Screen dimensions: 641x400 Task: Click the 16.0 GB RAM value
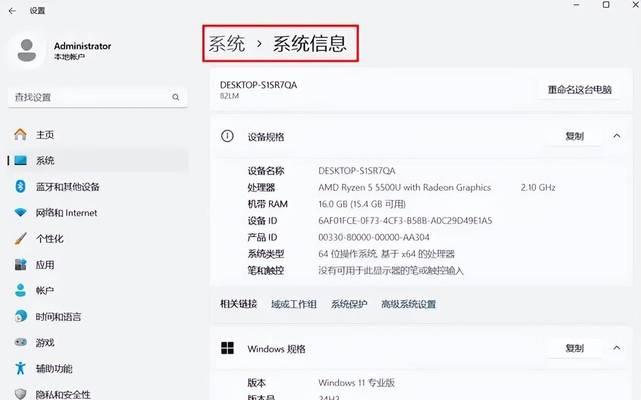tap(362, 204)
